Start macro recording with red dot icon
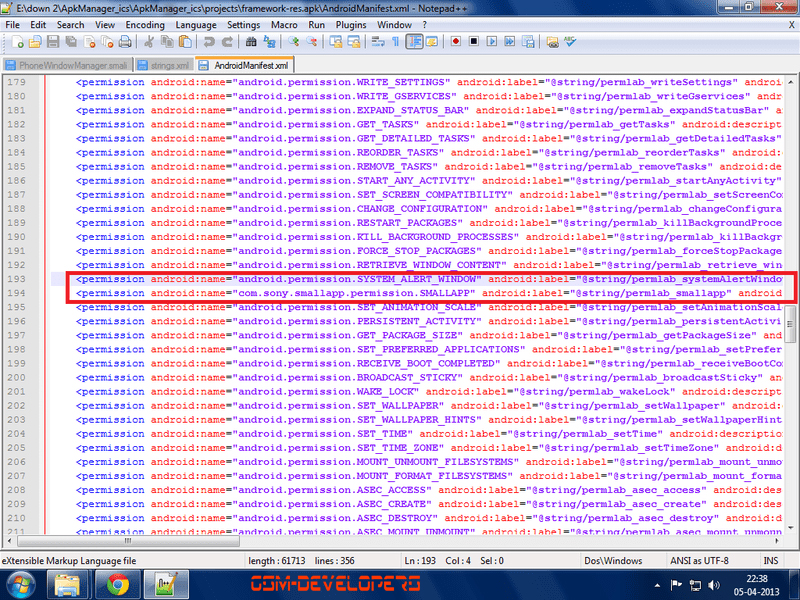Screen dimensions: 800x600 (456, 42)
